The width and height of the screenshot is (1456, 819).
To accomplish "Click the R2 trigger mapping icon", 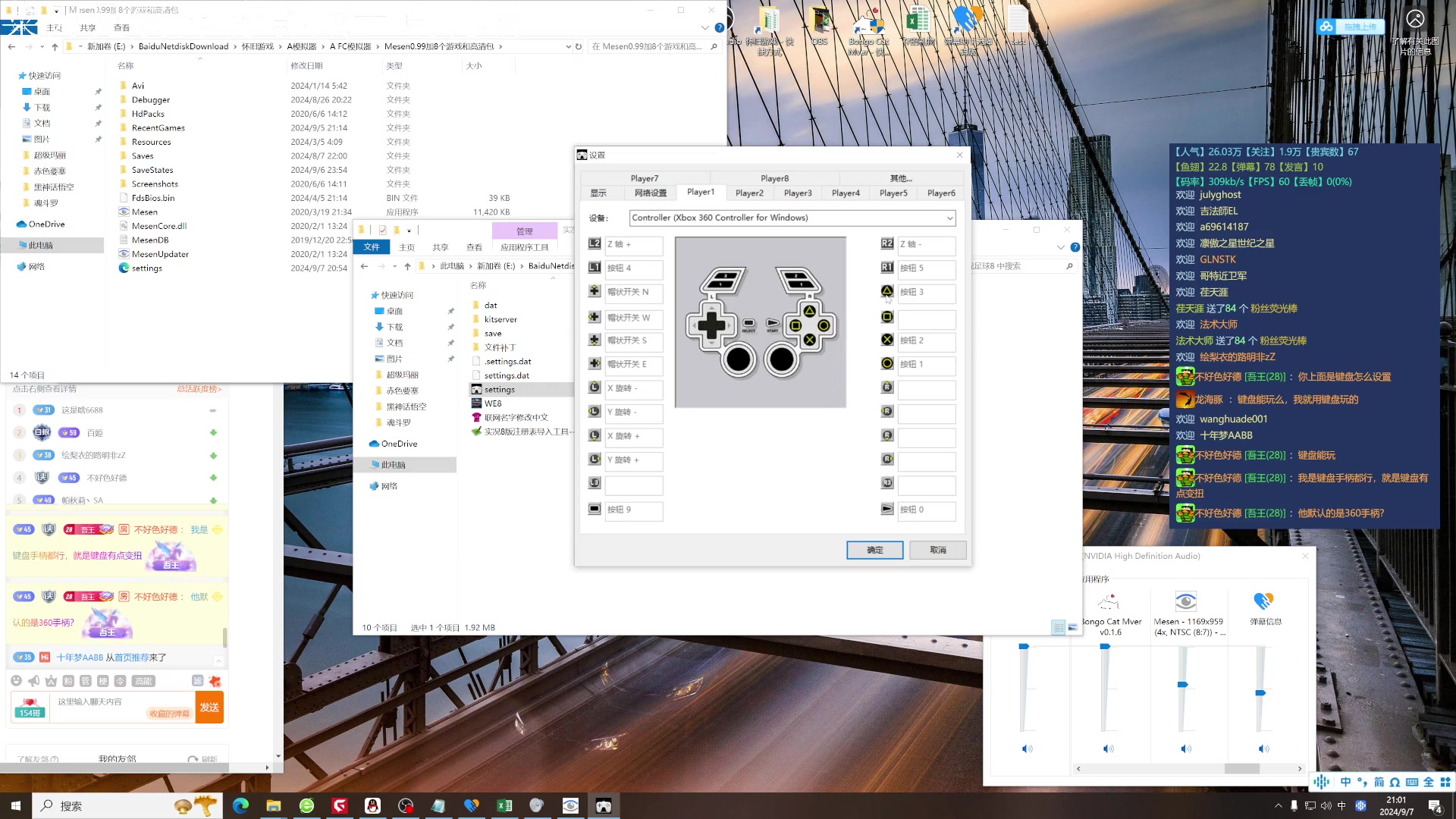I will coord(886,244).
